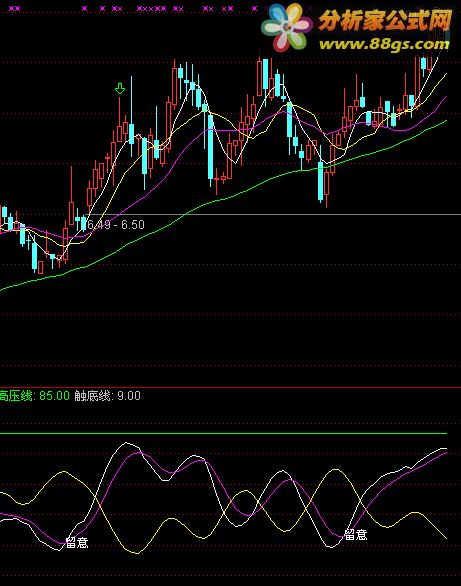
Task: Select the rightmost single magenta x marker
Action: pos(254,8)
